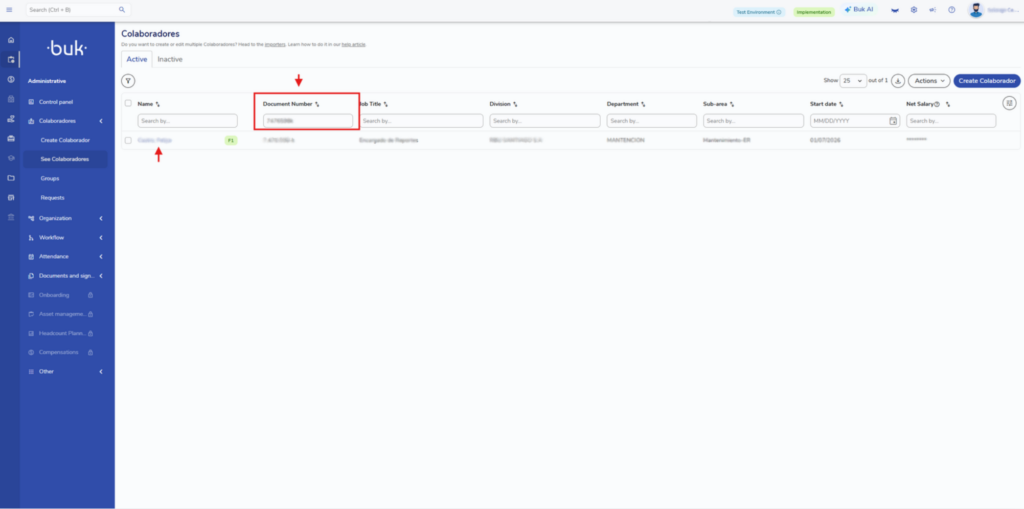The width and height of the screenshot is (1024, 509).
Task: Open the Actions dropdown
Action: click(x=929, y=81)
